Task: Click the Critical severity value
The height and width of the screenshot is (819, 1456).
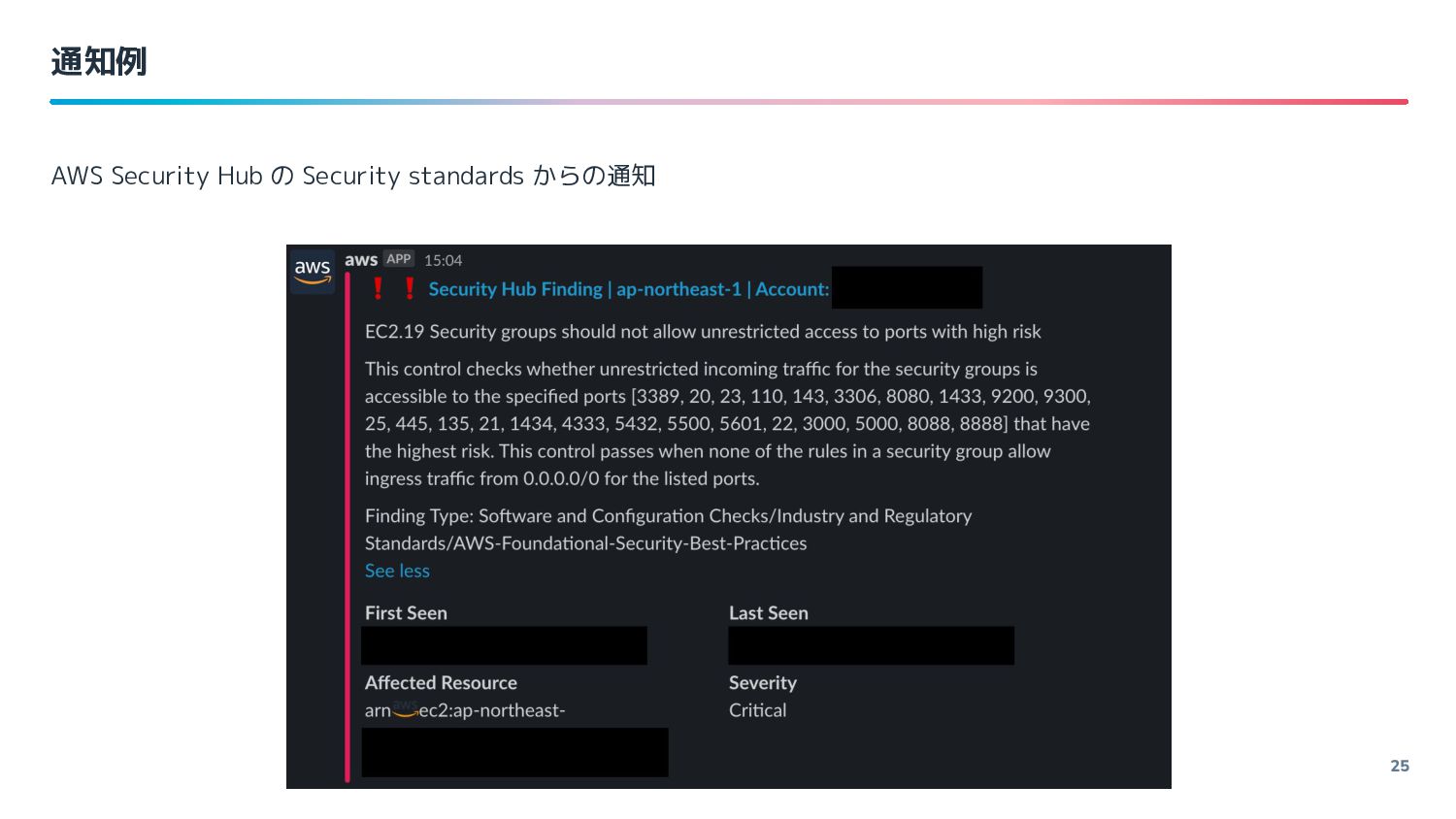Action: (x=758, y=710)
